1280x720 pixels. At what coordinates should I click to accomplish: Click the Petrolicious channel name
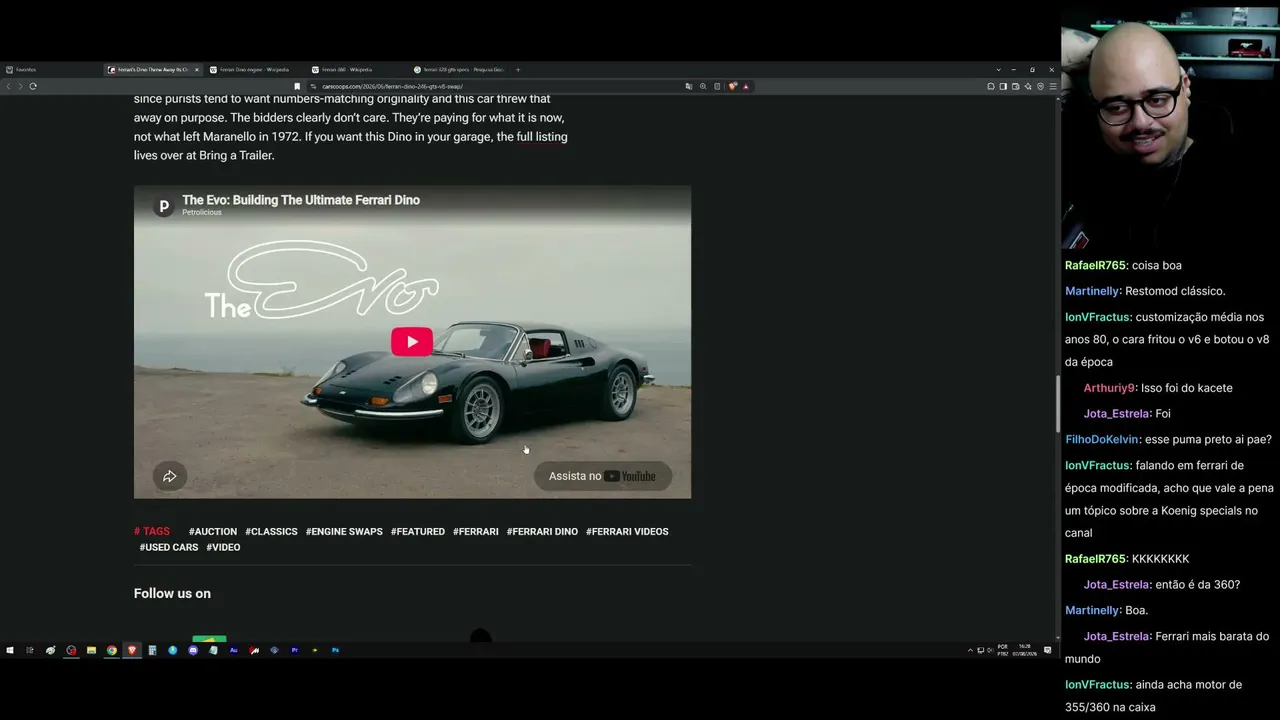(x=202, y=213)
